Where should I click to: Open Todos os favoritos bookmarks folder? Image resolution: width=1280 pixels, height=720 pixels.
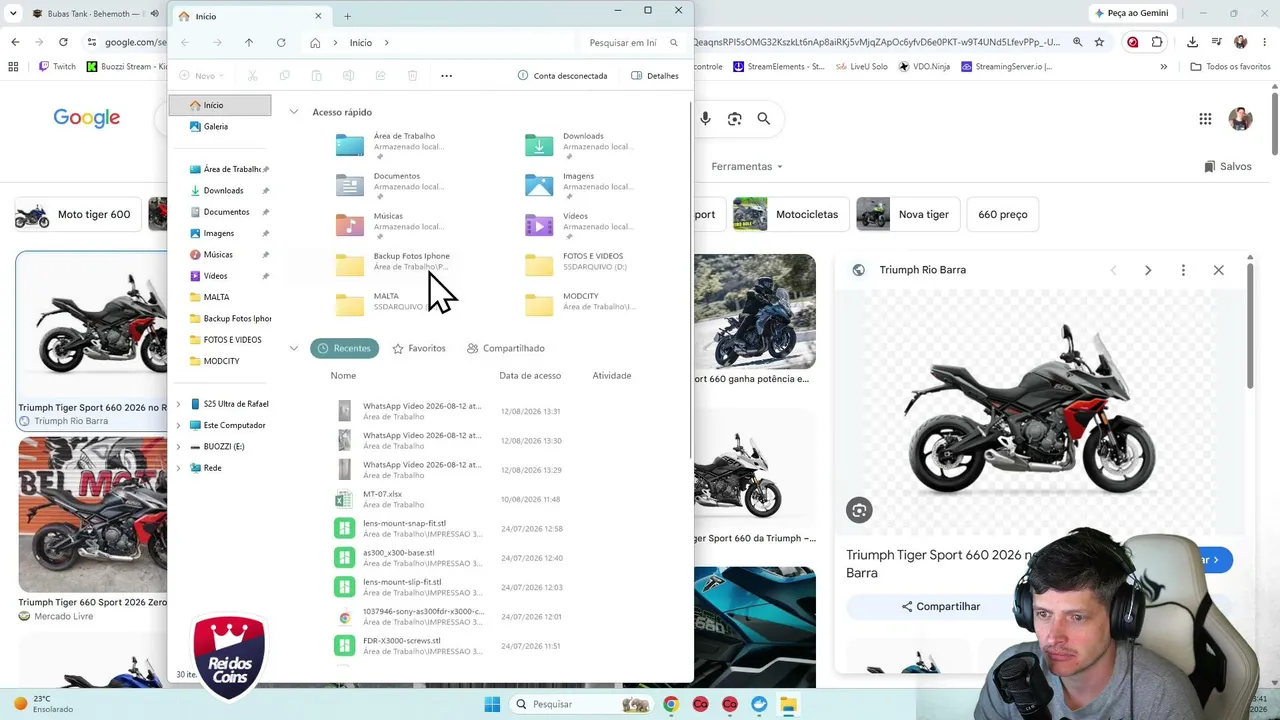(x=1230, y=67)
